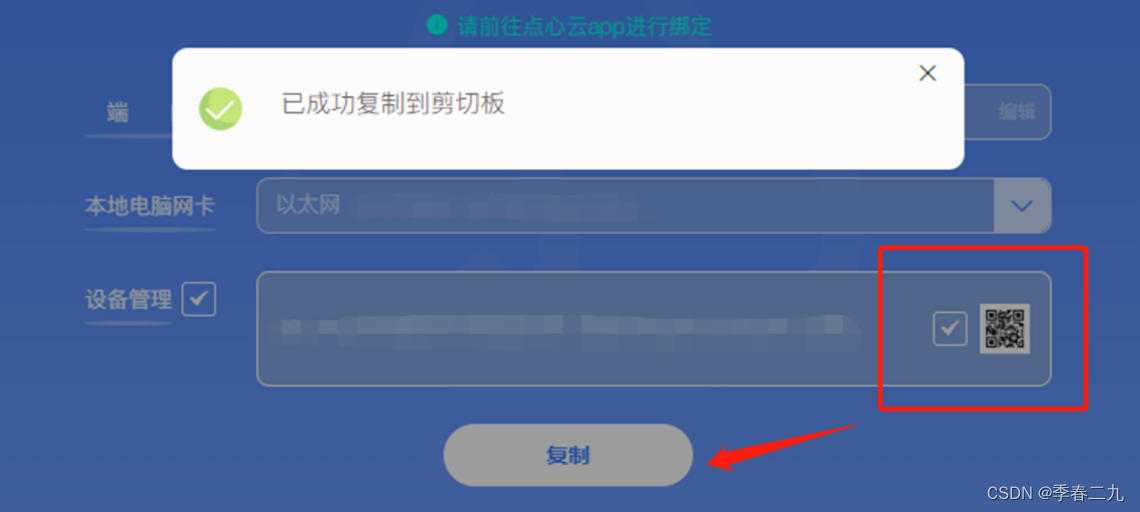Click the 复制 copy button
Viewport: 1140px width, 512px height.
tap(568, 455)
